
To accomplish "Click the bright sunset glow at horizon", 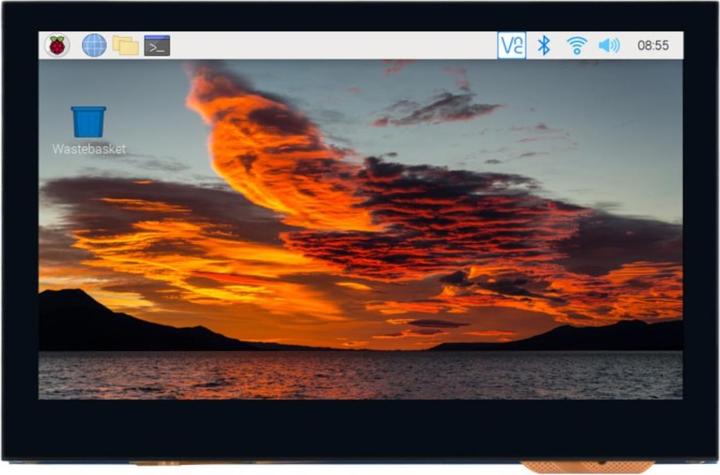I will point(358,333).
